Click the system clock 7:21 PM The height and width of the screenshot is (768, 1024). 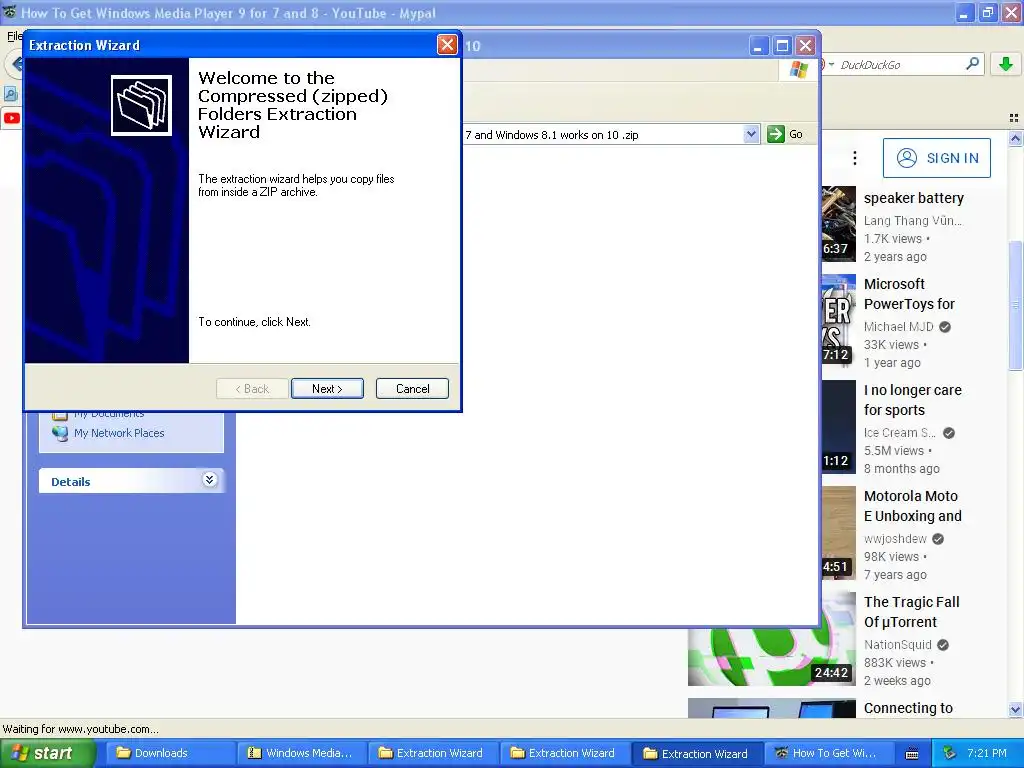(987, 753)
